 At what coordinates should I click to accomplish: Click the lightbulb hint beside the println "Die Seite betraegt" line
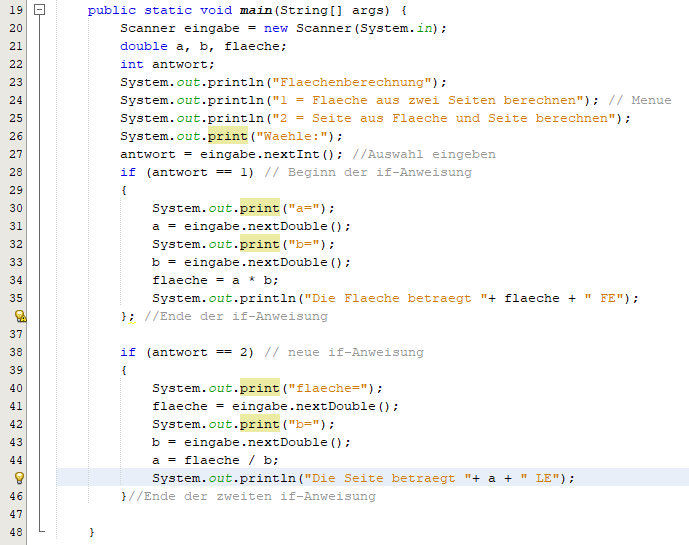point(19,478)
